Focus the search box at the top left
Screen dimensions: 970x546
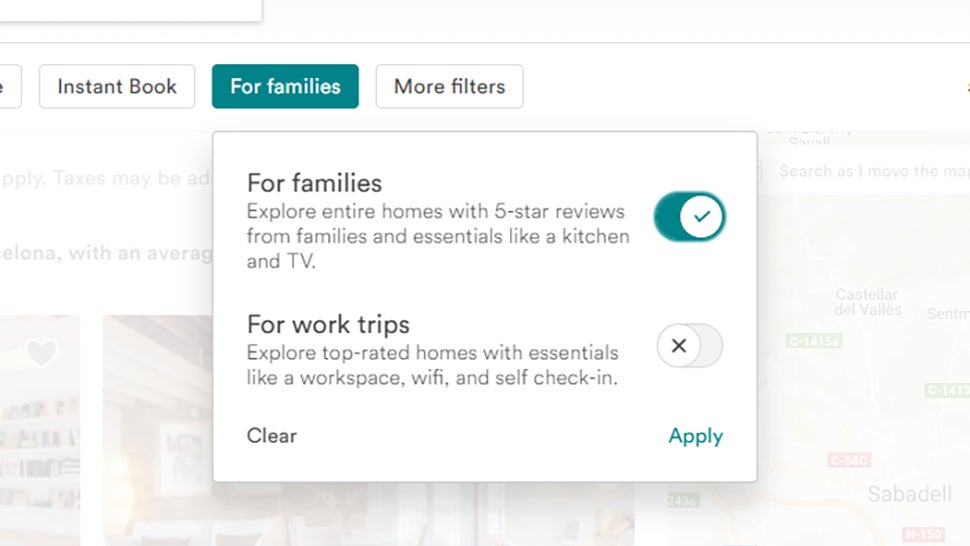click(131, 10)
